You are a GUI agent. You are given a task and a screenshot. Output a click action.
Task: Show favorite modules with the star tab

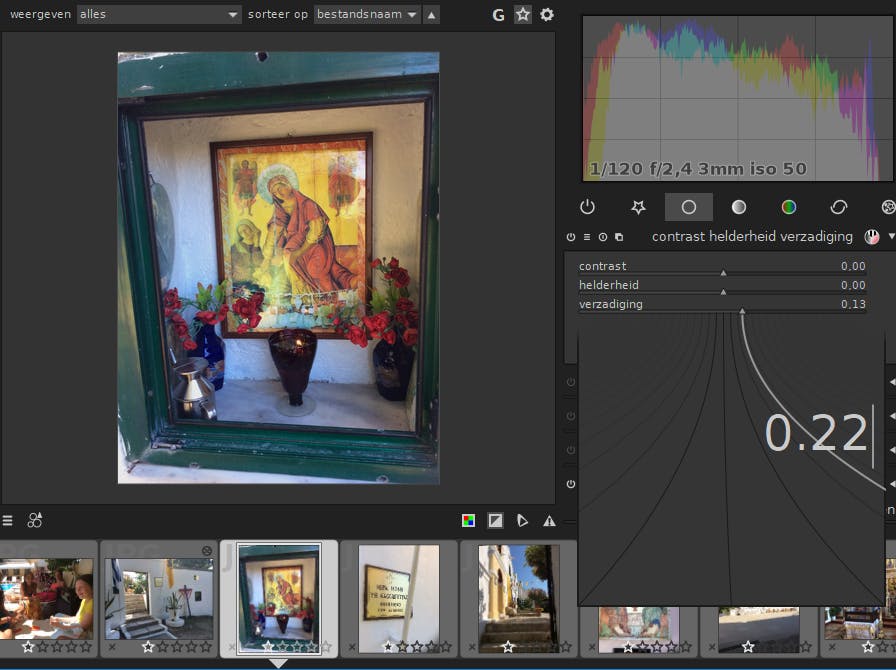point(638,207)
